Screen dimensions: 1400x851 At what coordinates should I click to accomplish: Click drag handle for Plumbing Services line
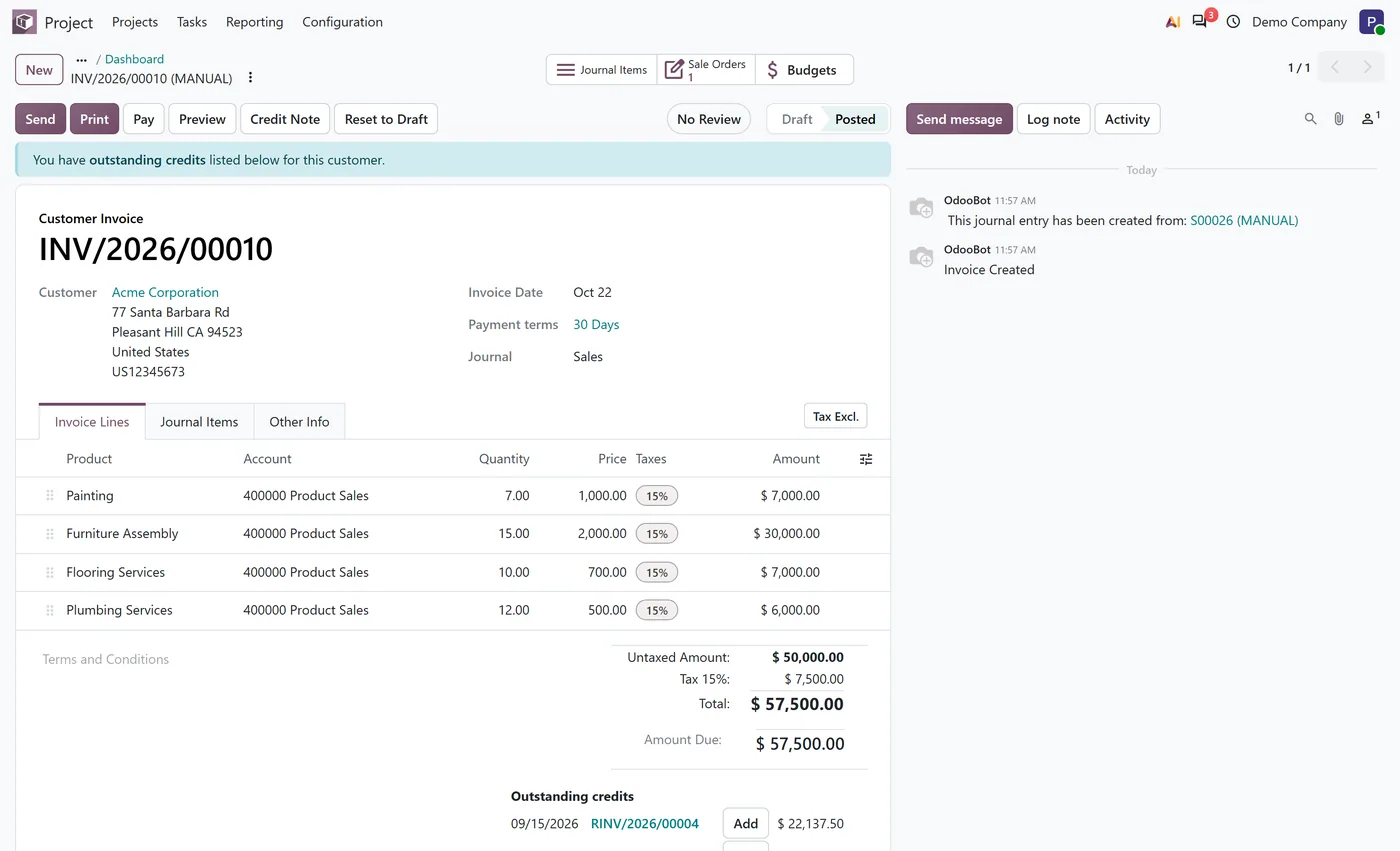(49, 611)
